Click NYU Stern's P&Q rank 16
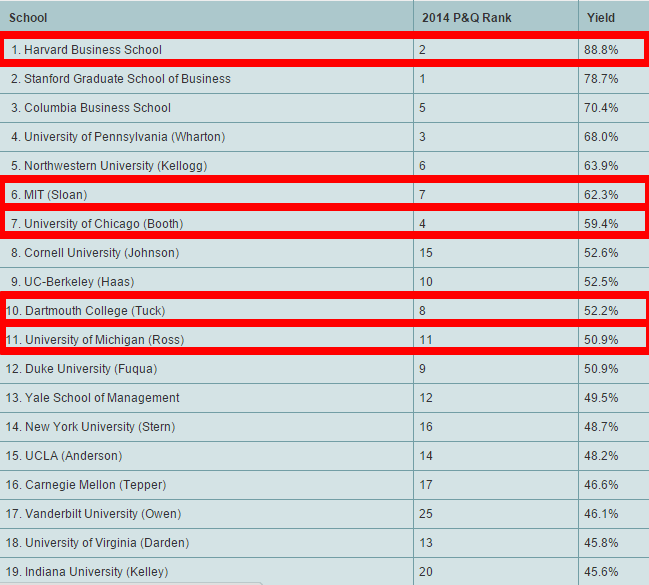This screenshot has width=649, height=585. coord(426,426)
